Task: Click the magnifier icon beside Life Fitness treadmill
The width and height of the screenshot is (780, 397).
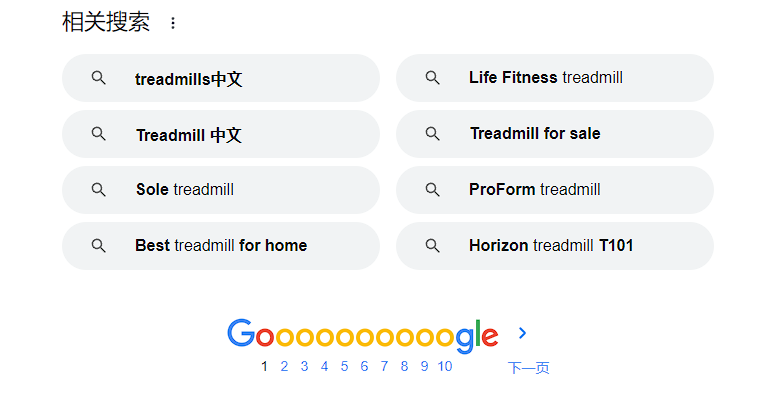Action: 432,78
